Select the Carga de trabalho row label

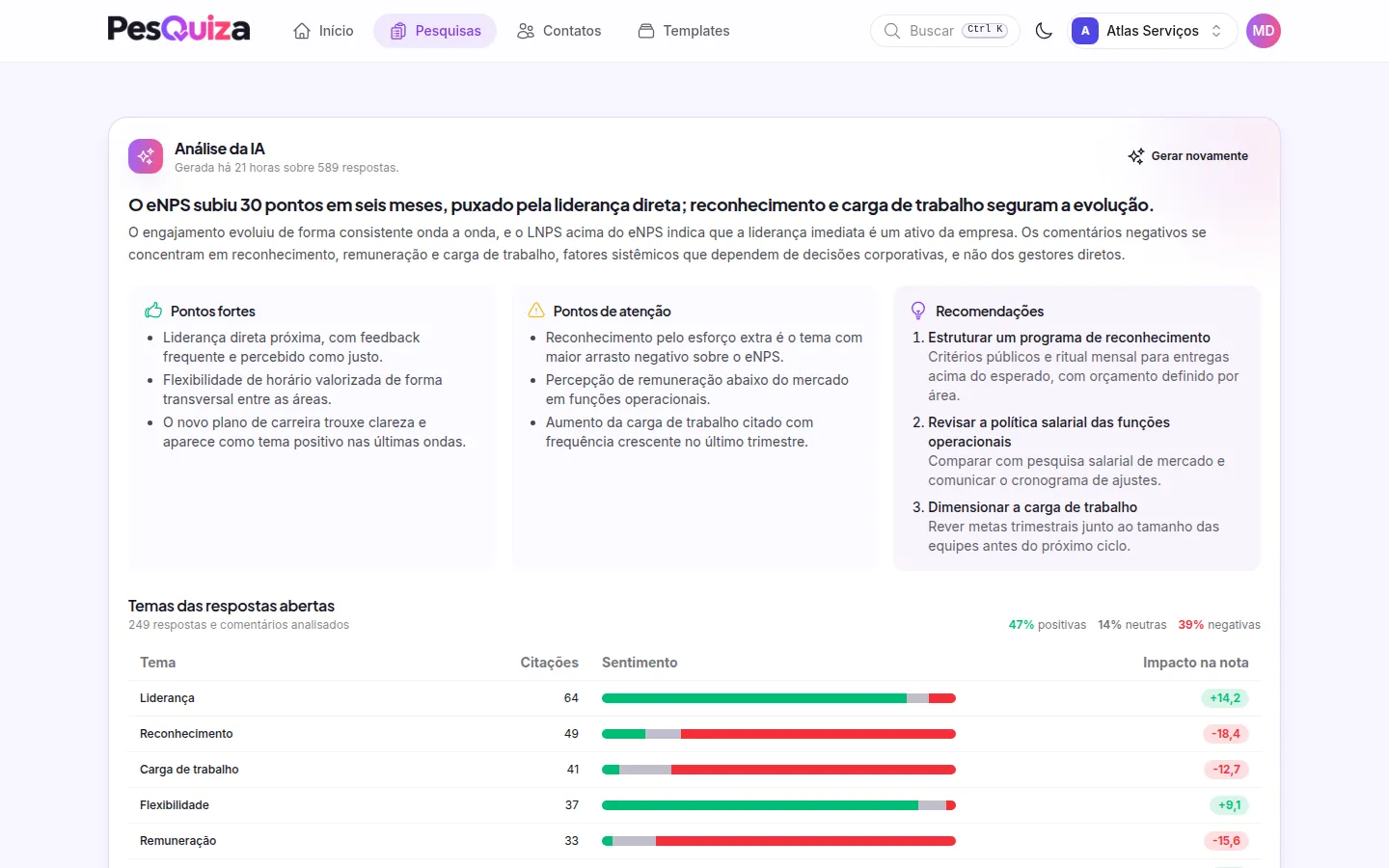(189, 770)
